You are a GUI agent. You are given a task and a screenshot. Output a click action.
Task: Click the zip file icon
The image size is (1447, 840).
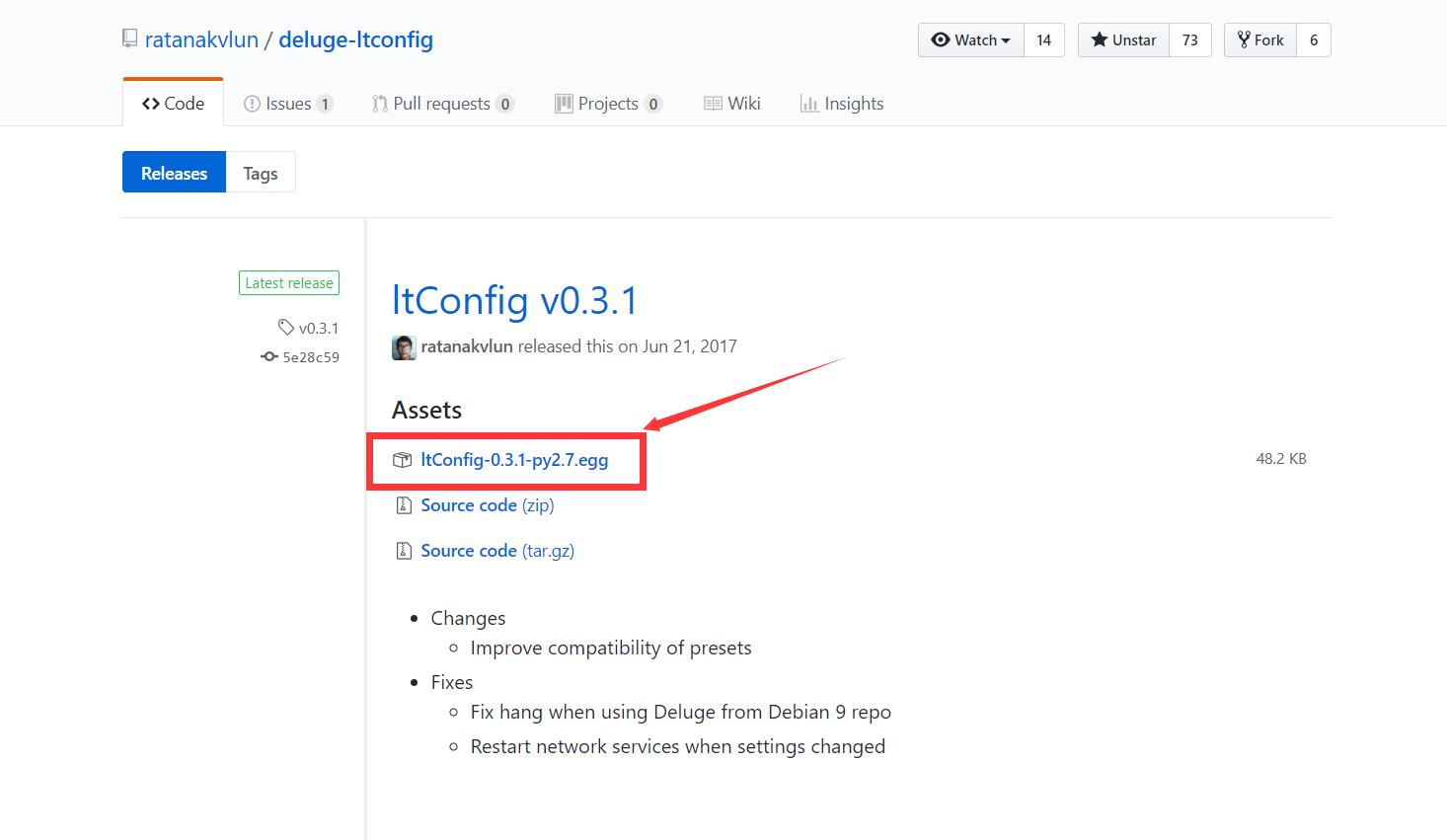click(x=403, y=505)
